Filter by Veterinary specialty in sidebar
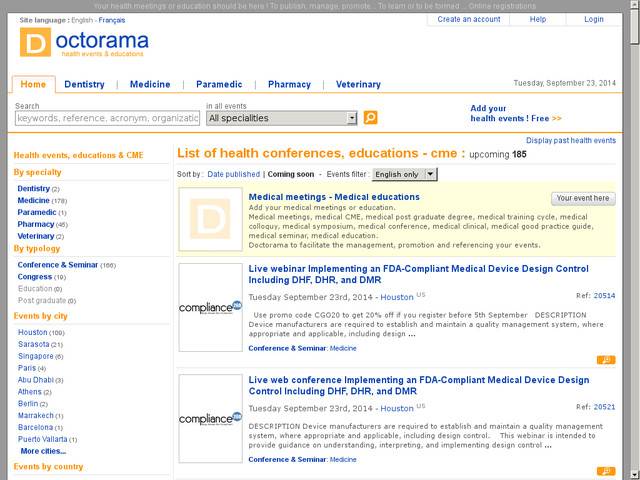The width and height of the screenshot is (640, 480). pos(36,236)
